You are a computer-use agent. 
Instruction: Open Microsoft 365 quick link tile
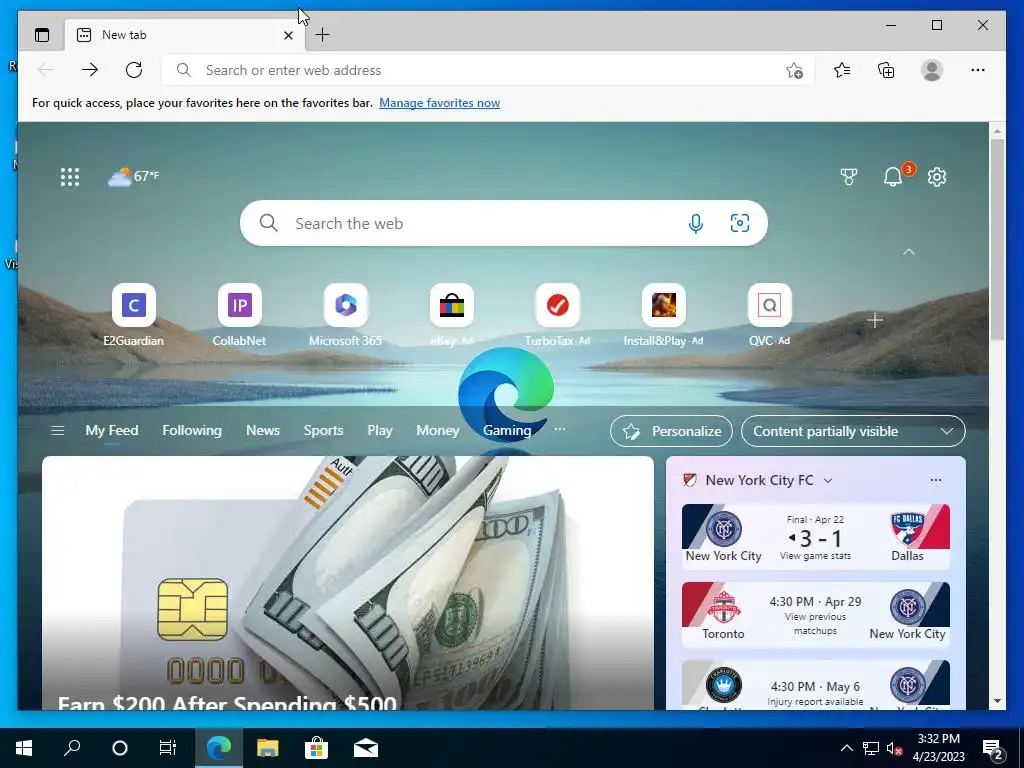[345, 315]
